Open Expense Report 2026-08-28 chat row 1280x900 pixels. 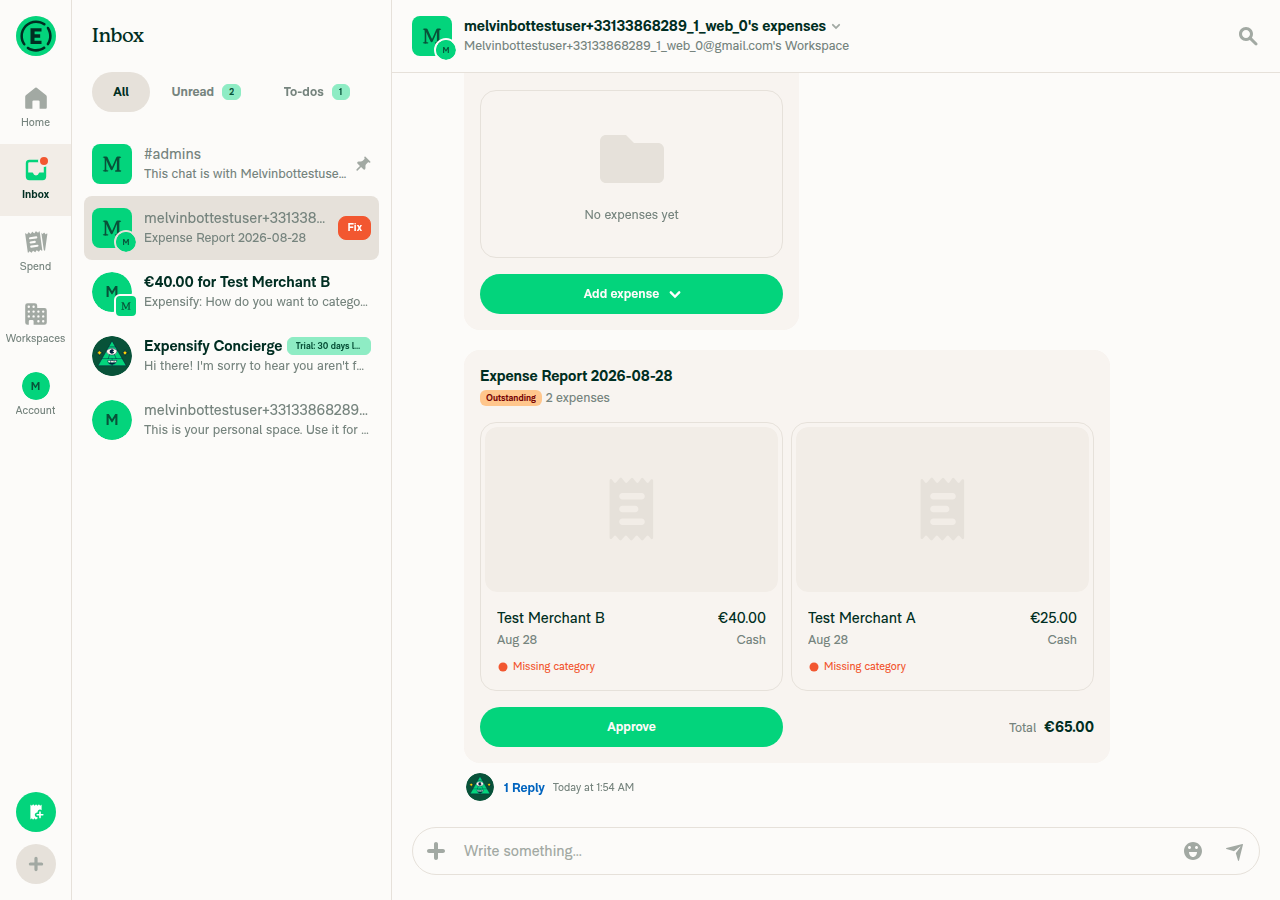click(231, 228)
